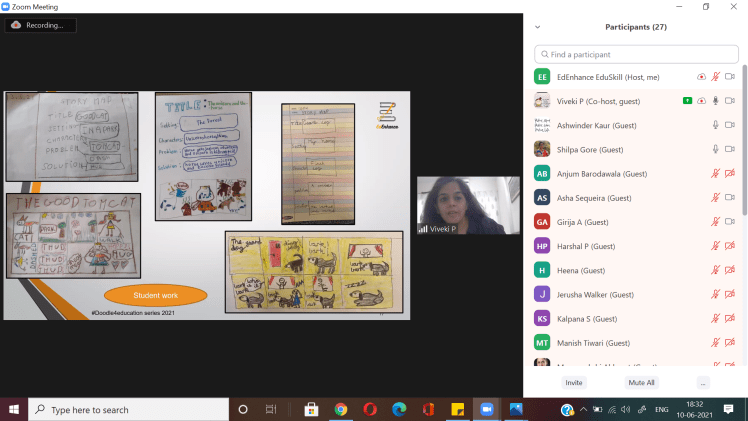748x421 pixels.
Task: Collapse the Participants panel chevron
Action: pos(538,27)
